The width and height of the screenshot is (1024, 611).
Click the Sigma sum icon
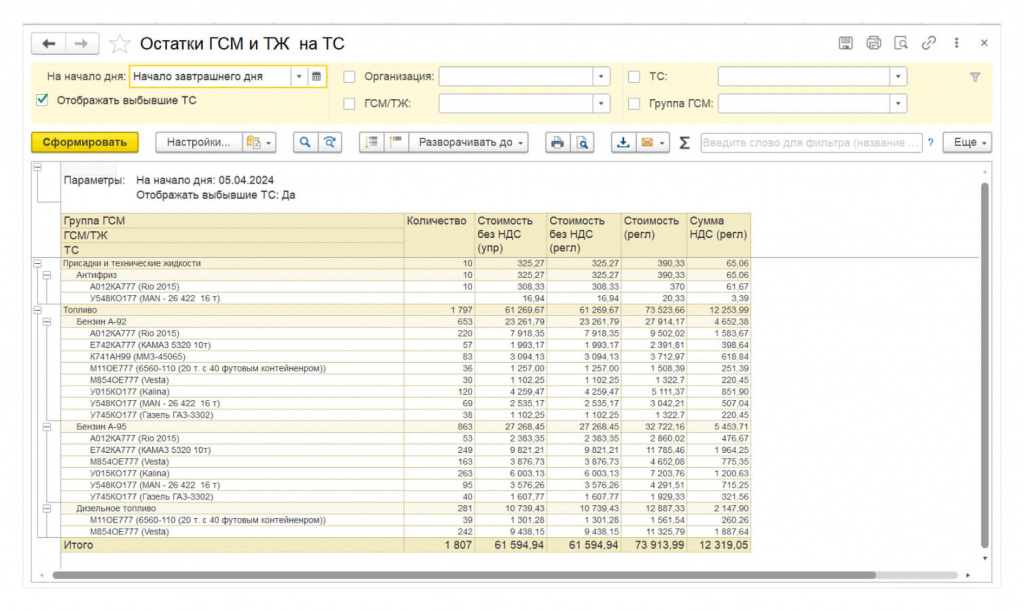coord(684,142)
